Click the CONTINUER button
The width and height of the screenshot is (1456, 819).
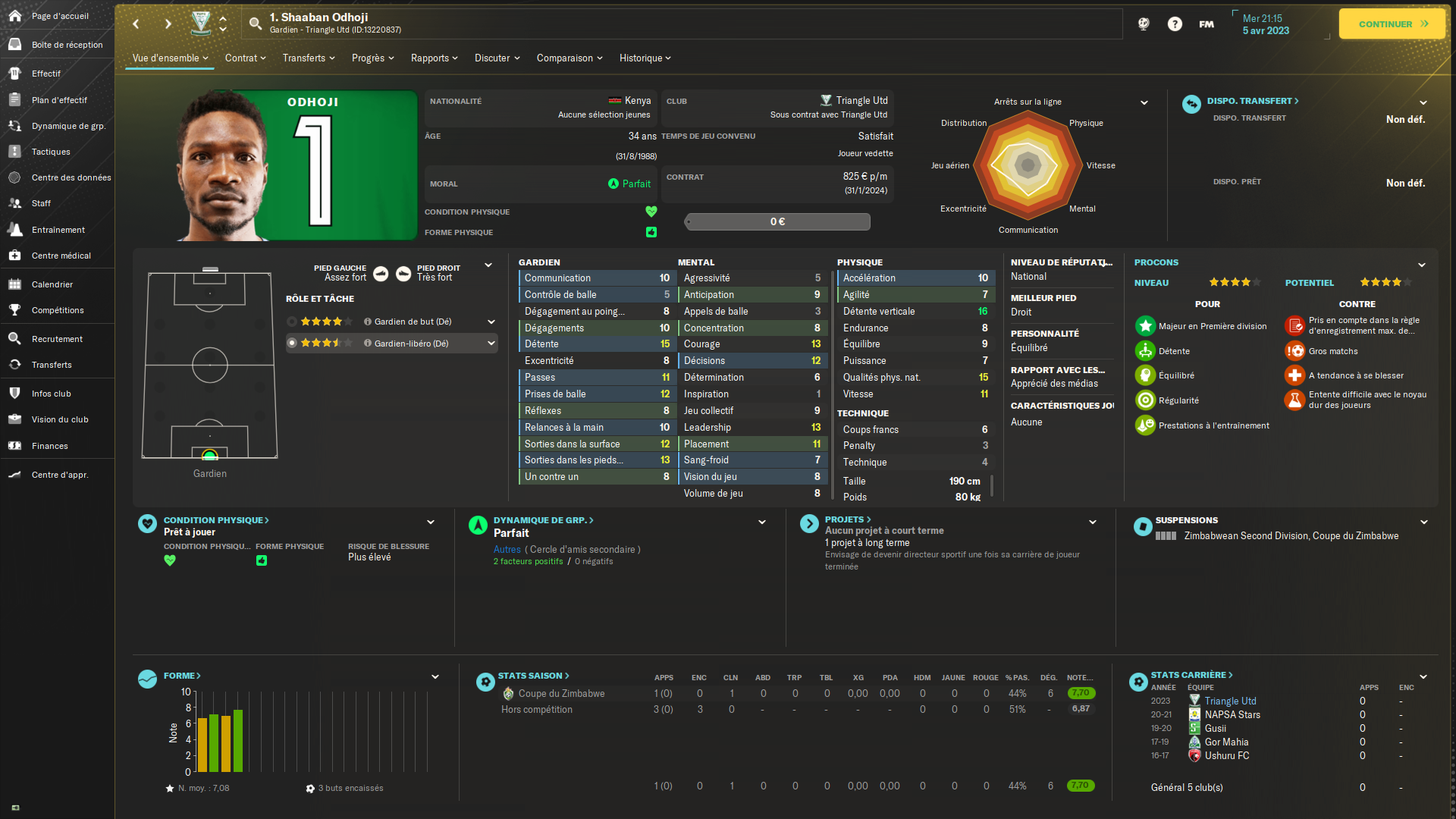click(1392, 24)
